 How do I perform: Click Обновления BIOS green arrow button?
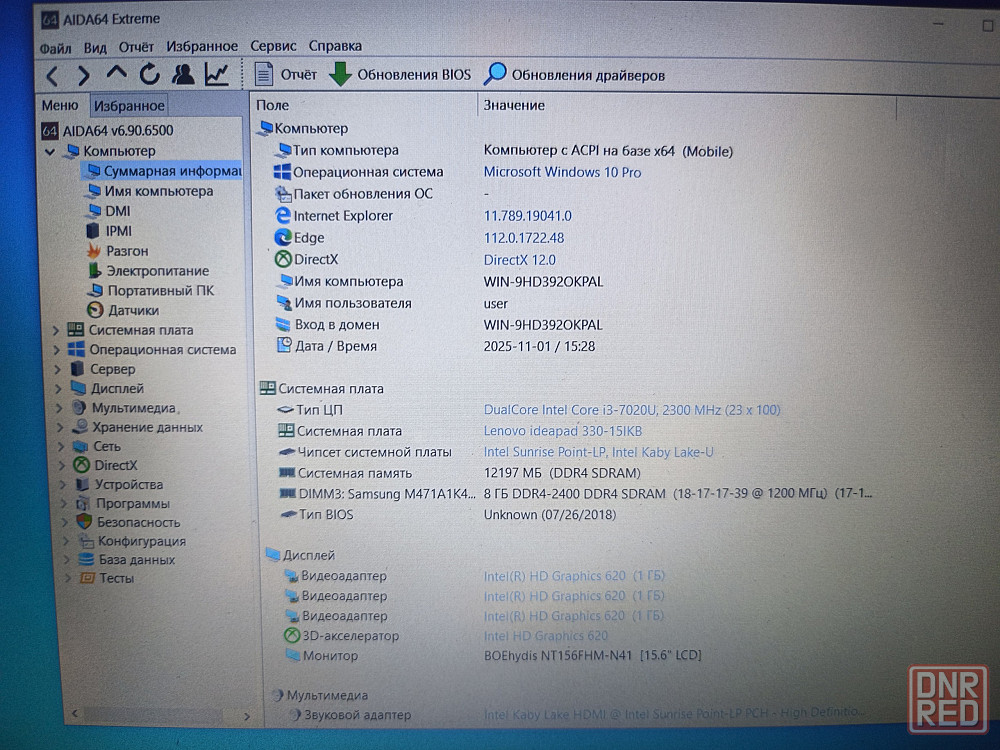(400, 75)
